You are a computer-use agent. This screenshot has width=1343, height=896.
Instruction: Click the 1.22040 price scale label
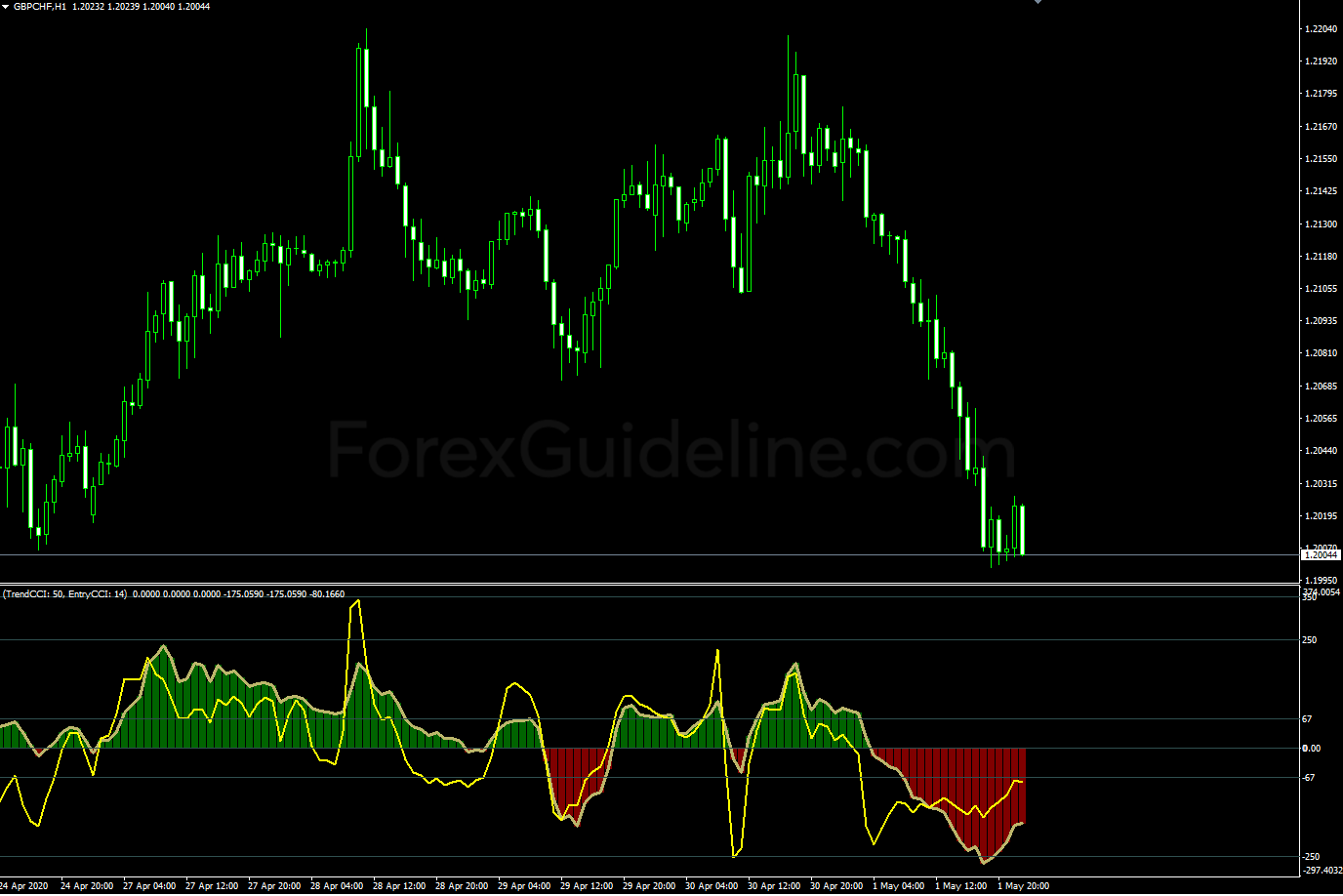1321,28
